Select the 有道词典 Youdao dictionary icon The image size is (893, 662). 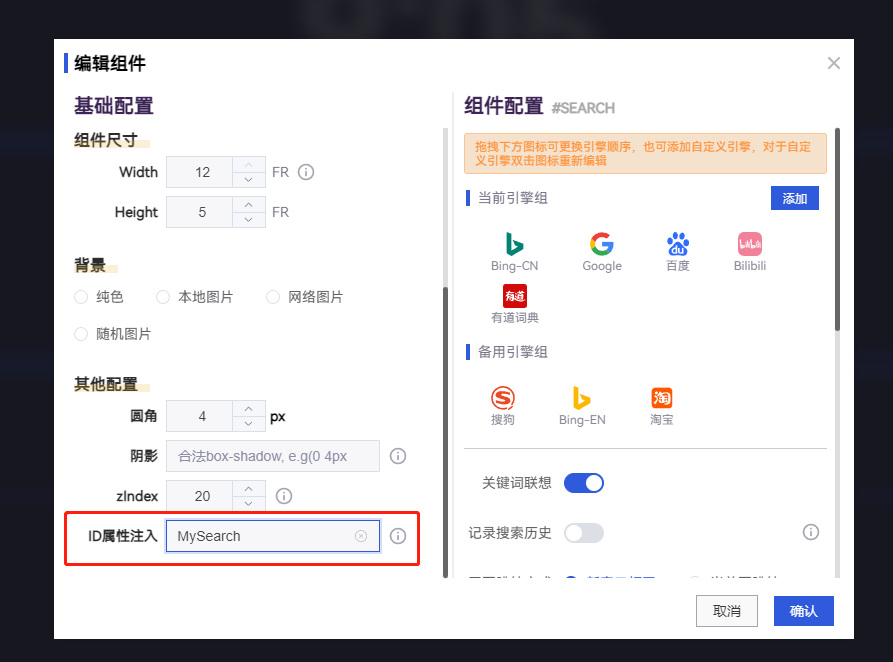514,296
